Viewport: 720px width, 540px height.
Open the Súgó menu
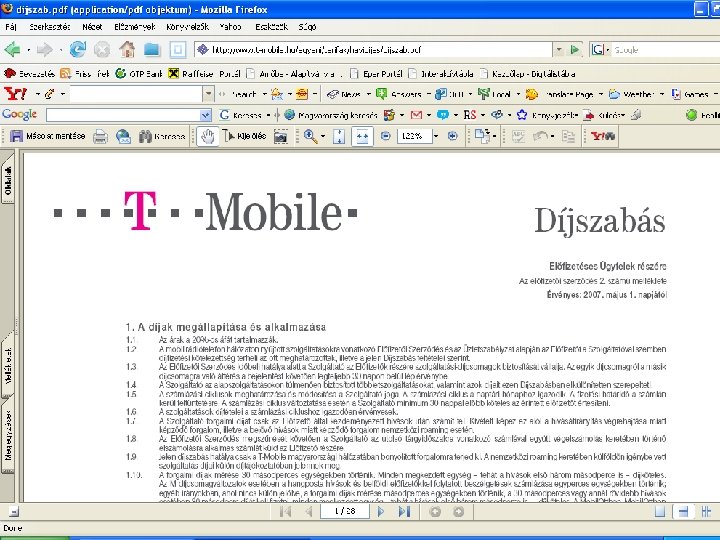pos(307,27)
